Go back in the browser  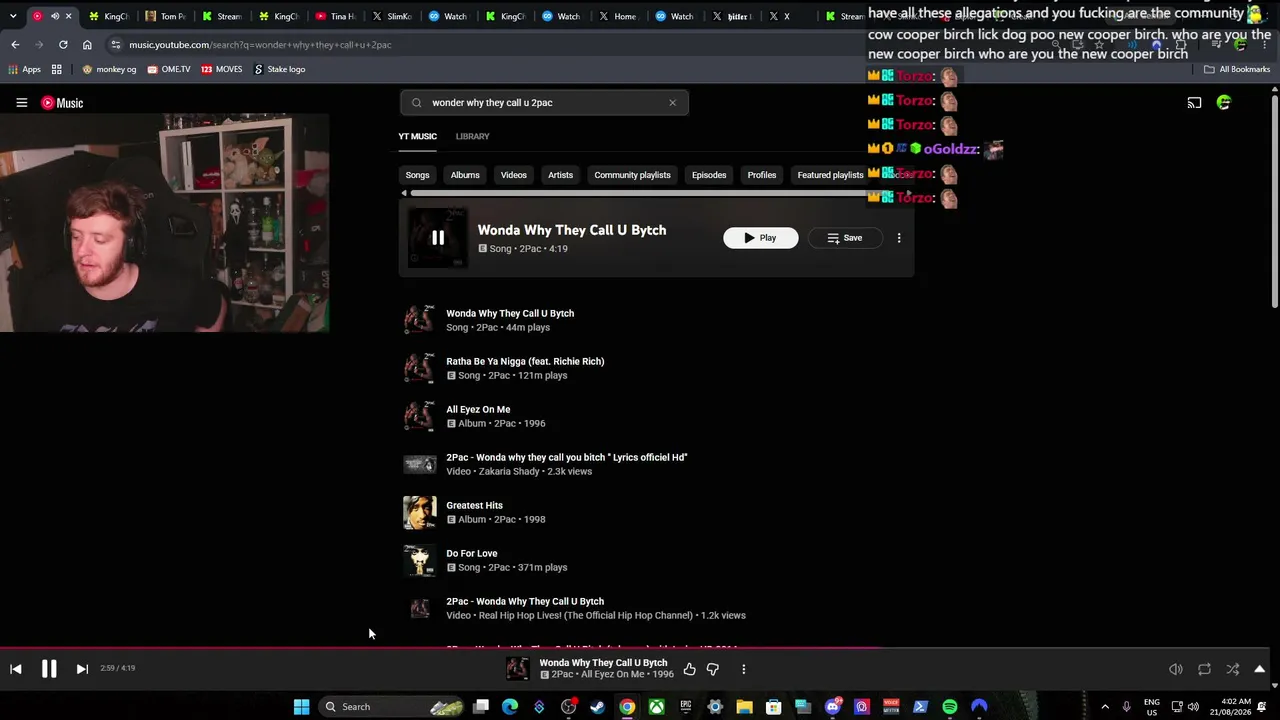coord(15,45)
